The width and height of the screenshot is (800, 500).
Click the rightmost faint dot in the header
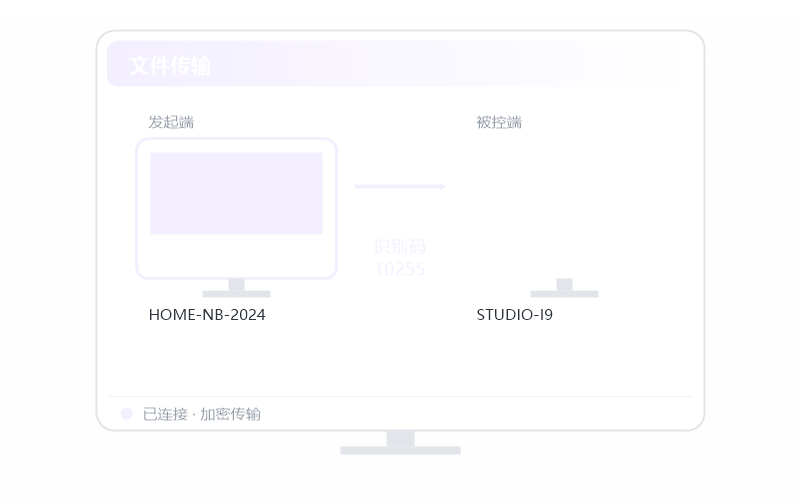point(670,63)
